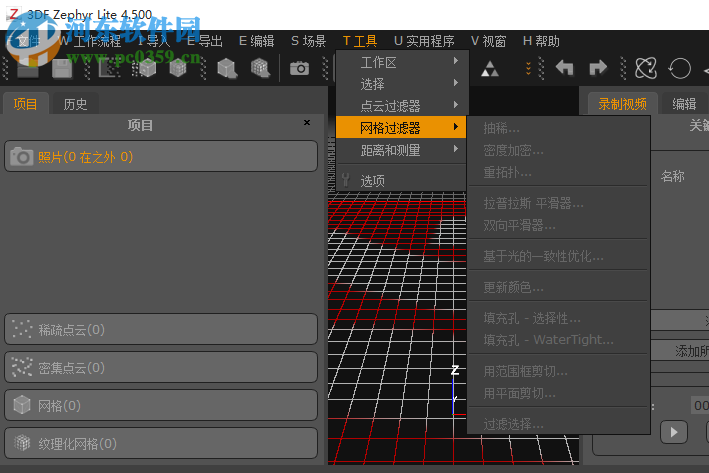Expand the 工作区 submenu
The width and height of the screenshot is (709, 473).
tap(402, 61)
